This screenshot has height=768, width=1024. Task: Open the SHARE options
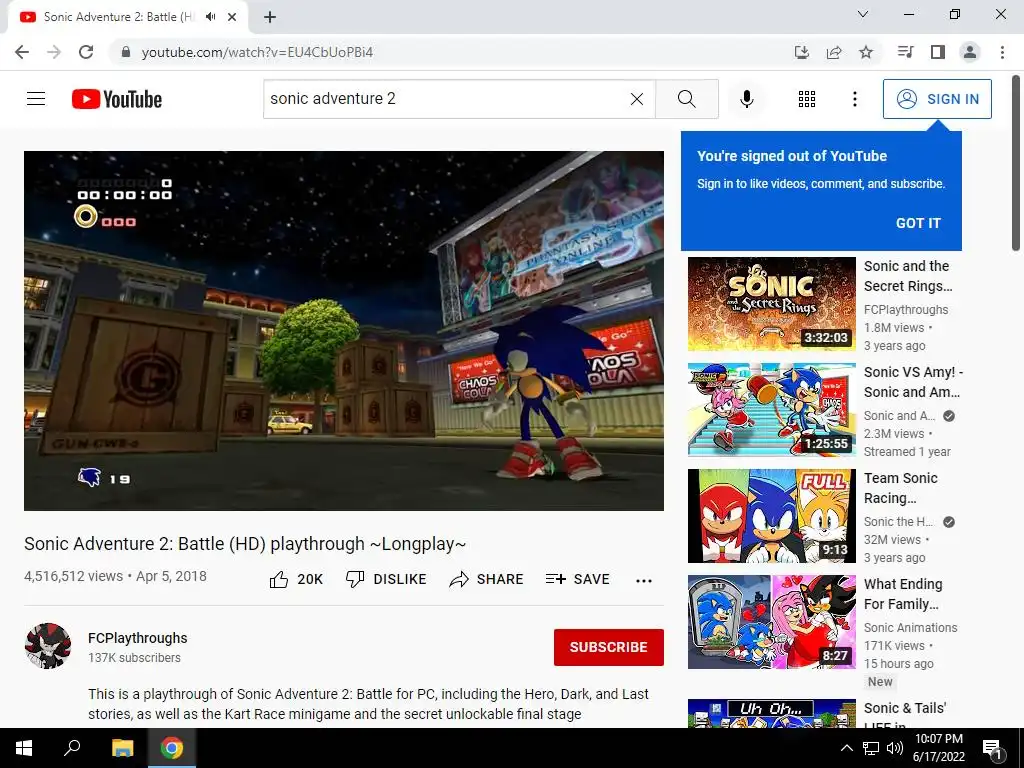pos(487,579)
